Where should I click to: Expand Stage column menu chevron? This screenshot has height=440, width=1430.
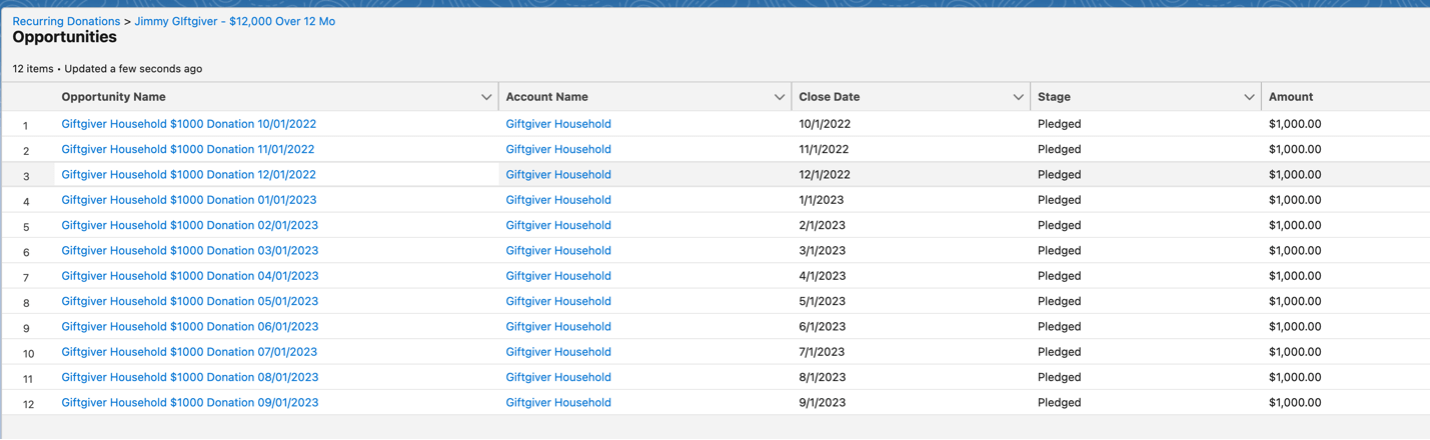(1249, 97)
